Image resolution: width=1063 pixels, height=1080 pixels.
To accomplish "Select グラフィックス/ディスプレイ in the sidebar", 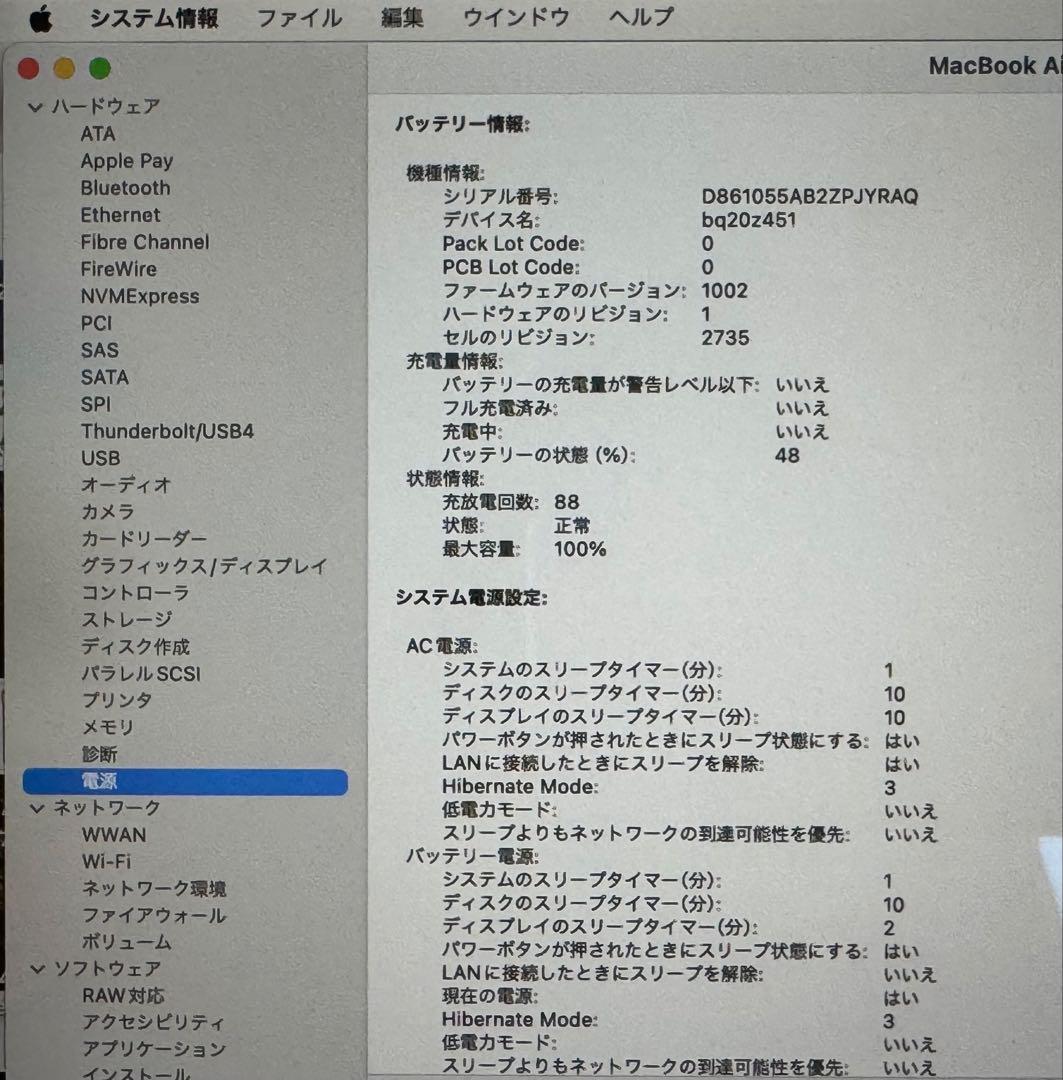I will pos(204,566).
